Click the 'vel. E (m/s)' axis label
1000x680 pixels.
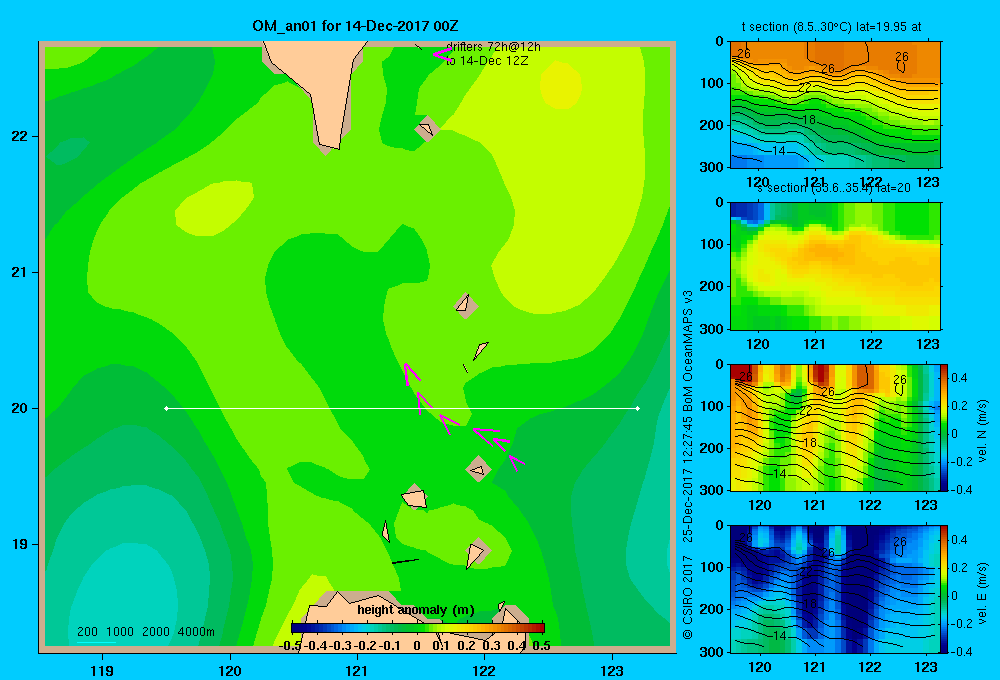click(982, 593)
